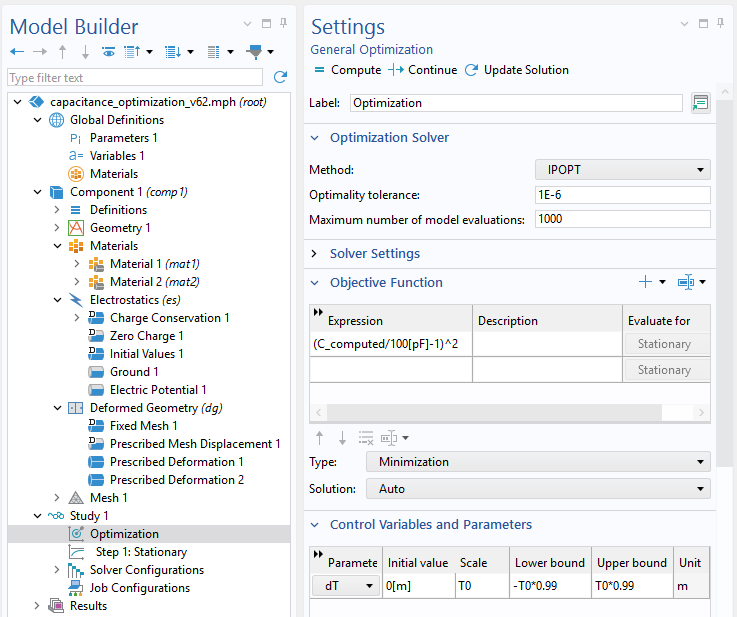Image resolution: width=737 pixels, height=617 pixels.
Task: Click the (C_computed/100[pF]-1)^2 expression cell
Action: coord(391,344)
